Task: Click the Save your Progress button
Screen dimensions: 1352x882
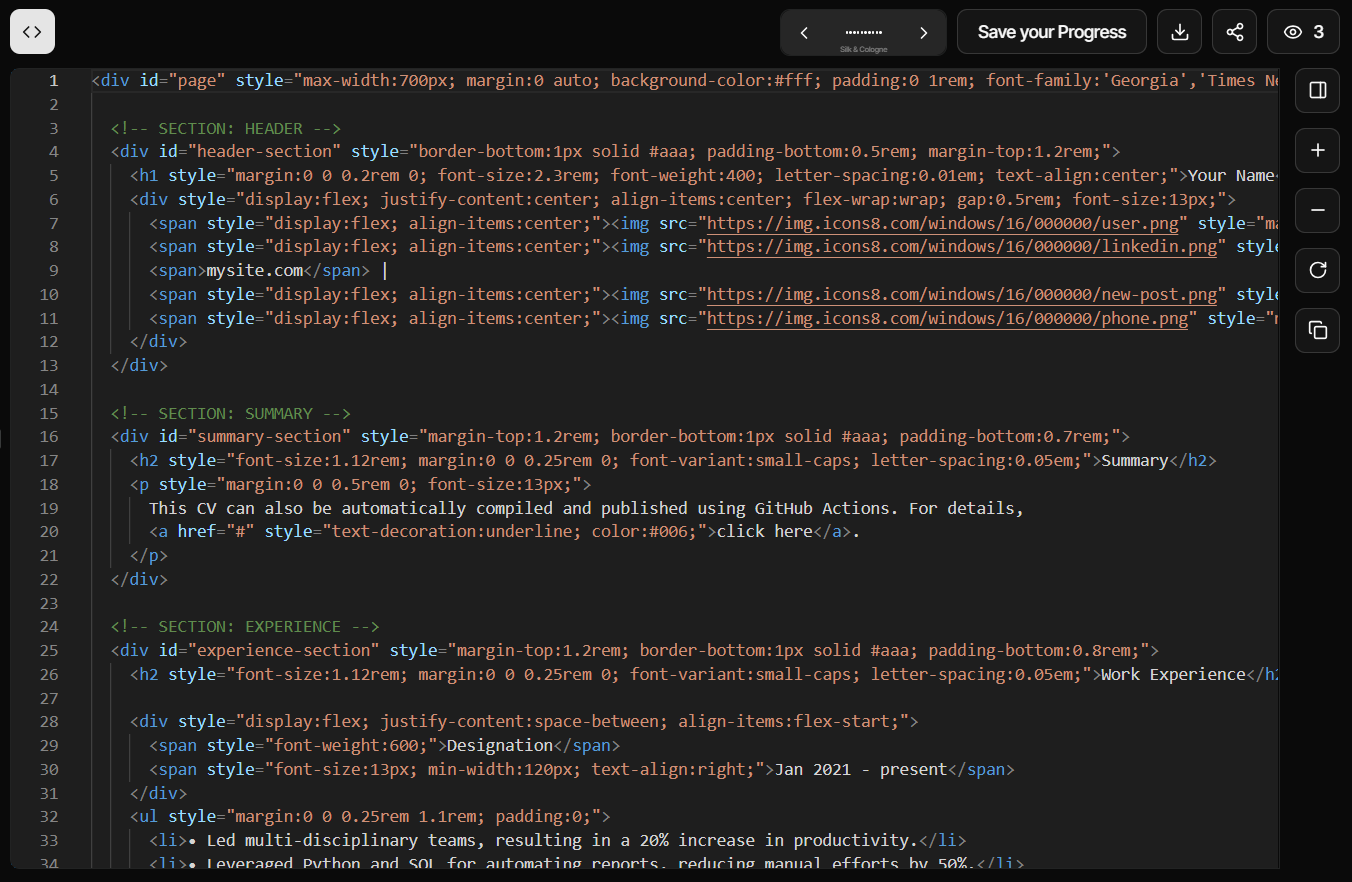Action: [1052, 32]
